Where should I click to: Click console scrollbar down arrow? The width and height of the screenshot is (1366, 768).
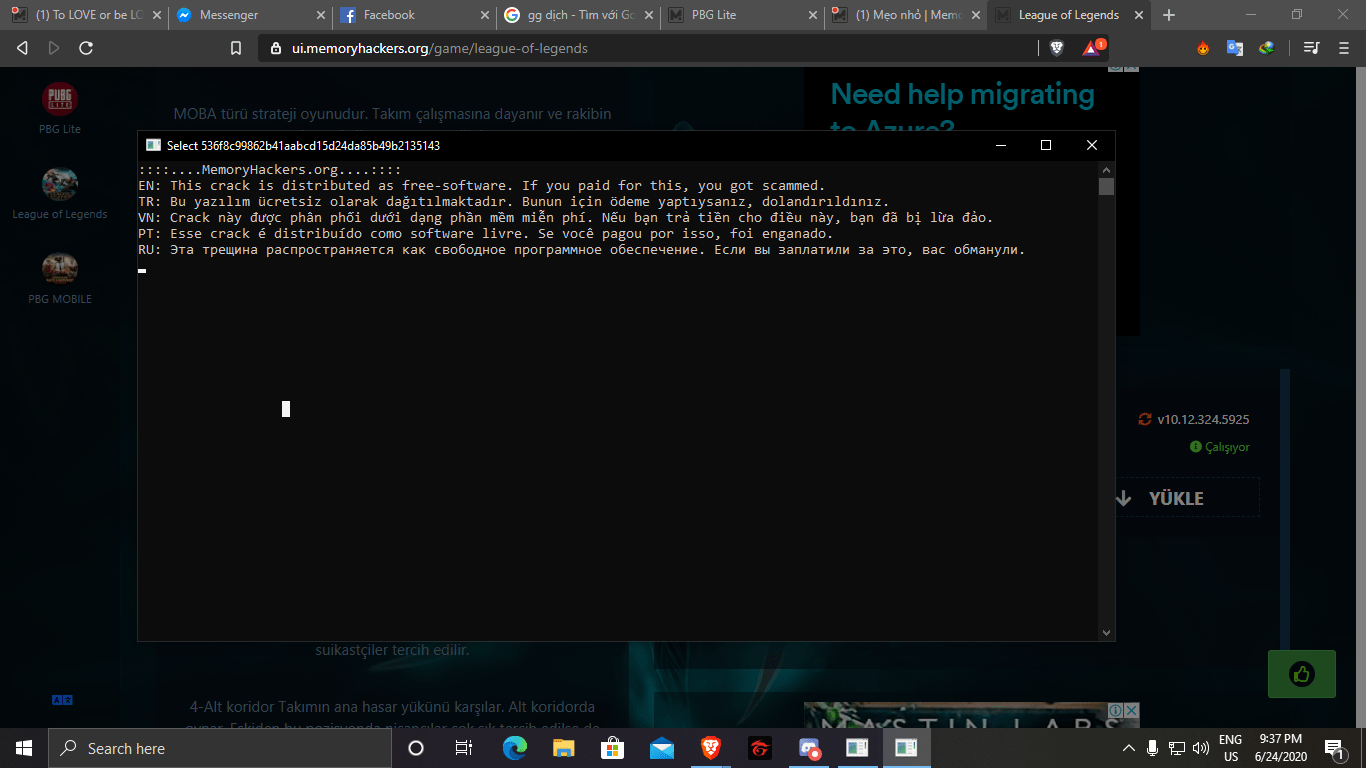click(x=1106, y=632)
